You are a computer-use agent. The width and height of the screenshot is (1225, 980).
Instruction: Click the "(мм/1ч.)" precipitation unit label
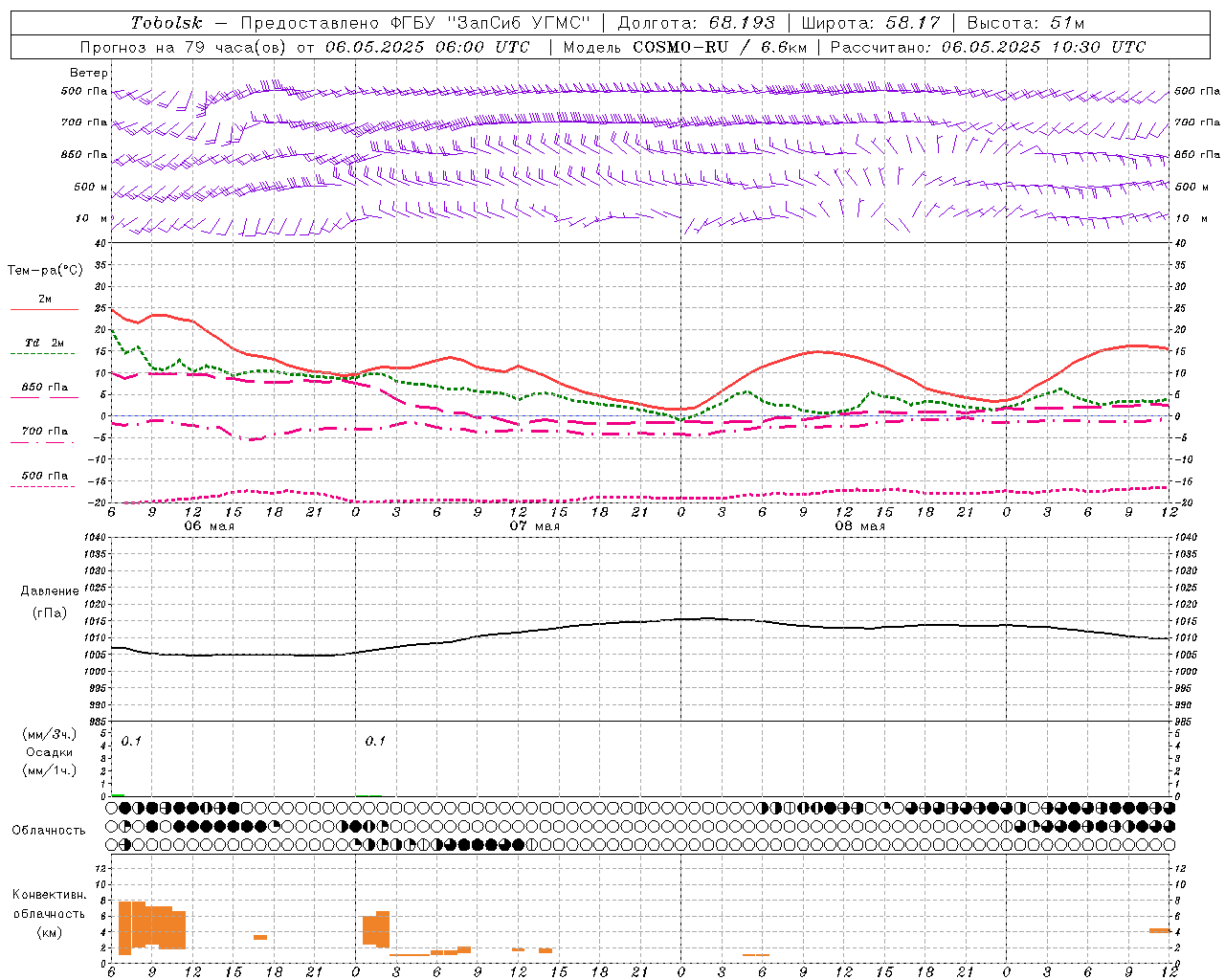coord(49,770)
